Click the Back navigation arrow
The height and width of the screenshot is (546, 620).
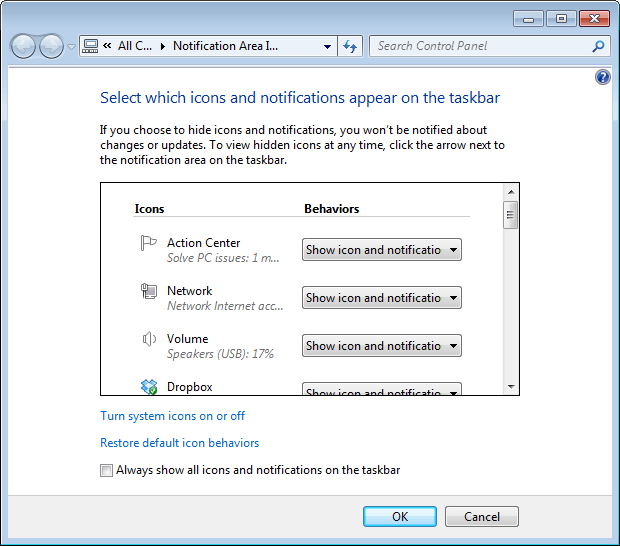click(x=23, y=46)
